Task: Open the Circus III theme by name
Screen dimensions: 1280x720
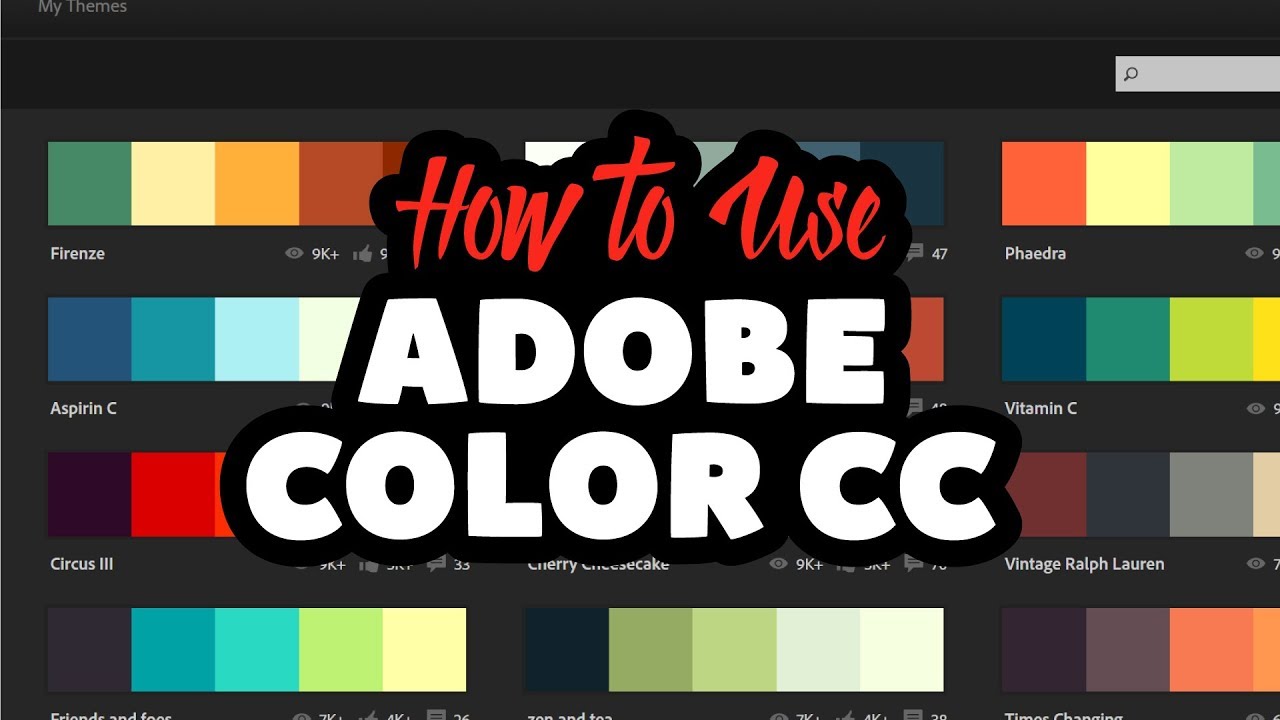Action: click(81, 564)
